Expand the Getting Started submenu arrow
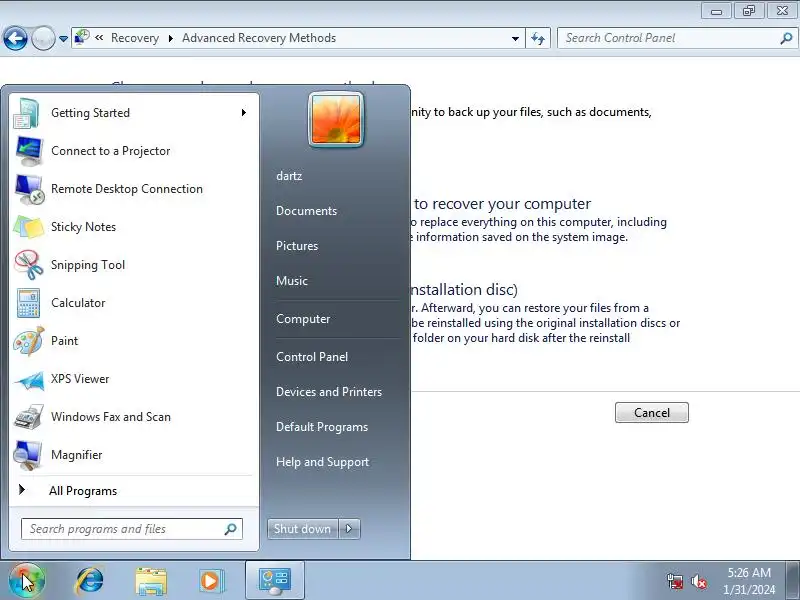Screen dimensions: 800x600 [244, 113]
